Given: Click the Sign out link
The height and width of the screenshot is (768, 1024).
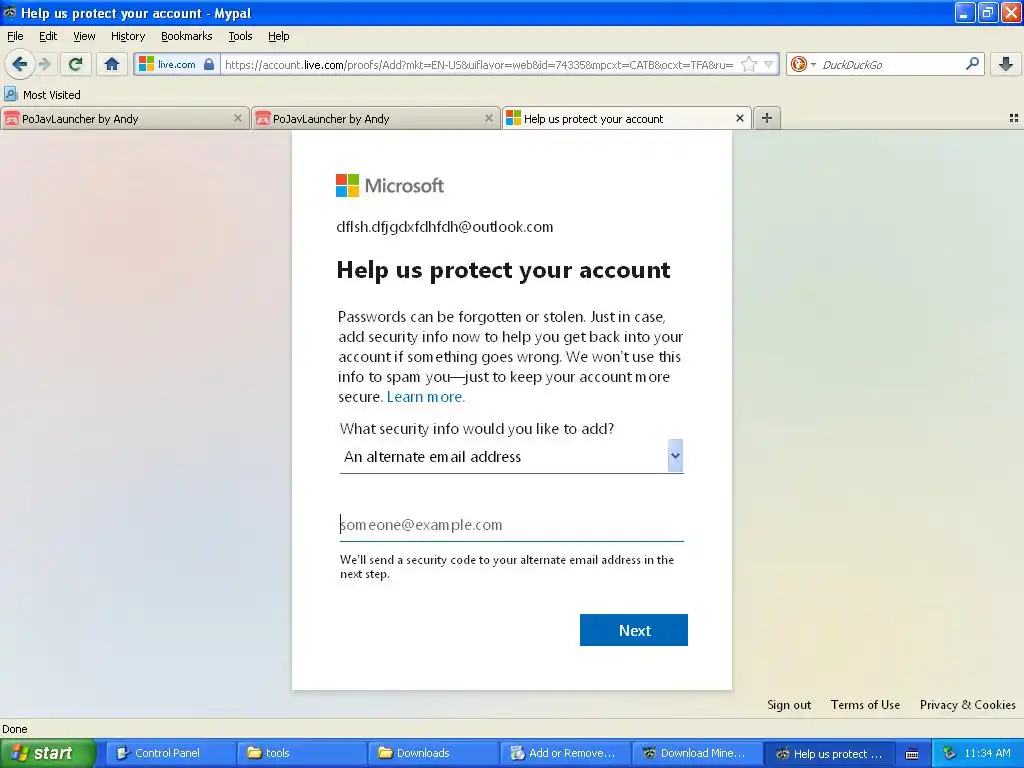Looking at the screenshot, I should tap(789, 705).
